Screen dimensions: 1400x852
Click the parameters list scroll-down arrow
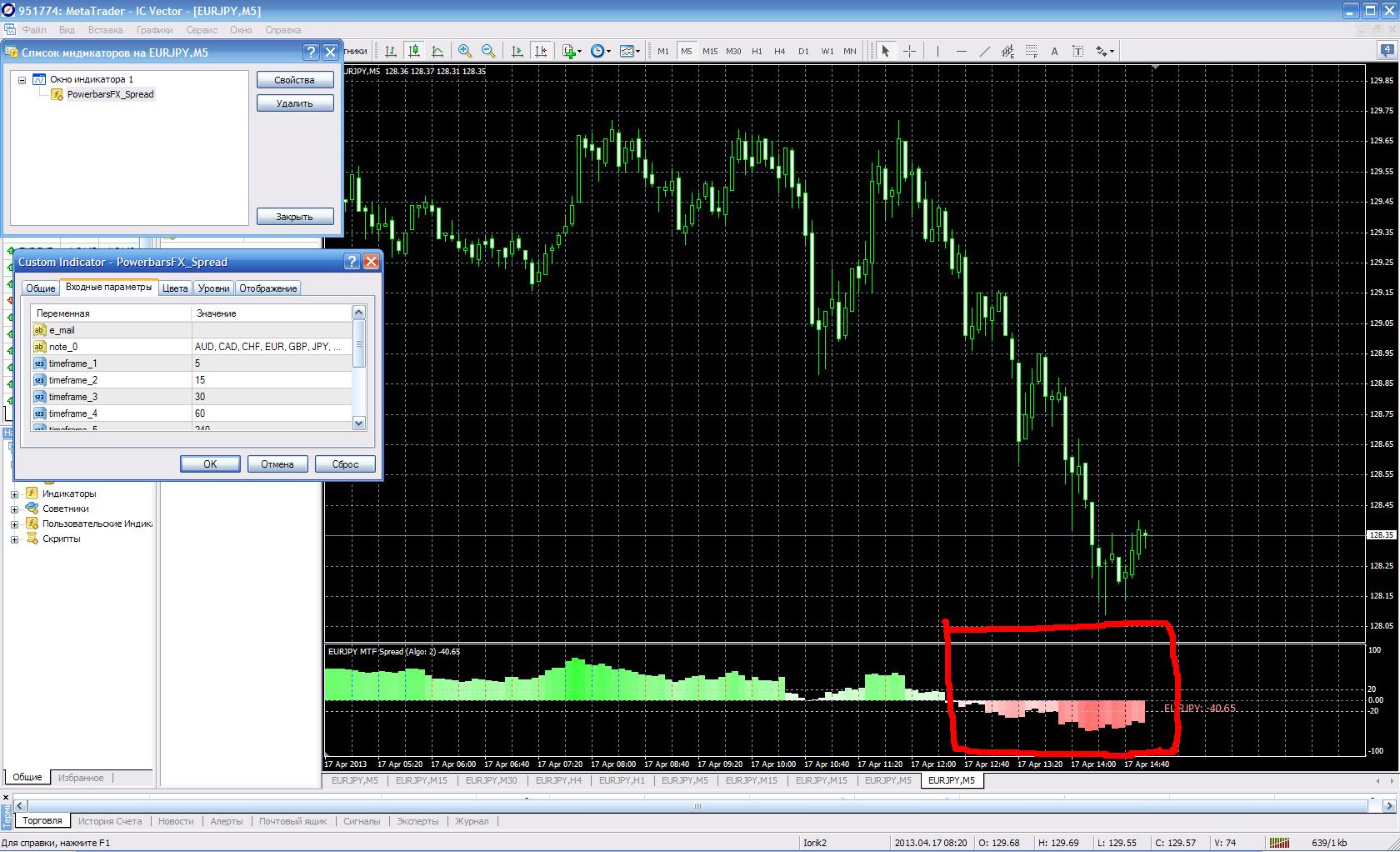coord(359,423)
